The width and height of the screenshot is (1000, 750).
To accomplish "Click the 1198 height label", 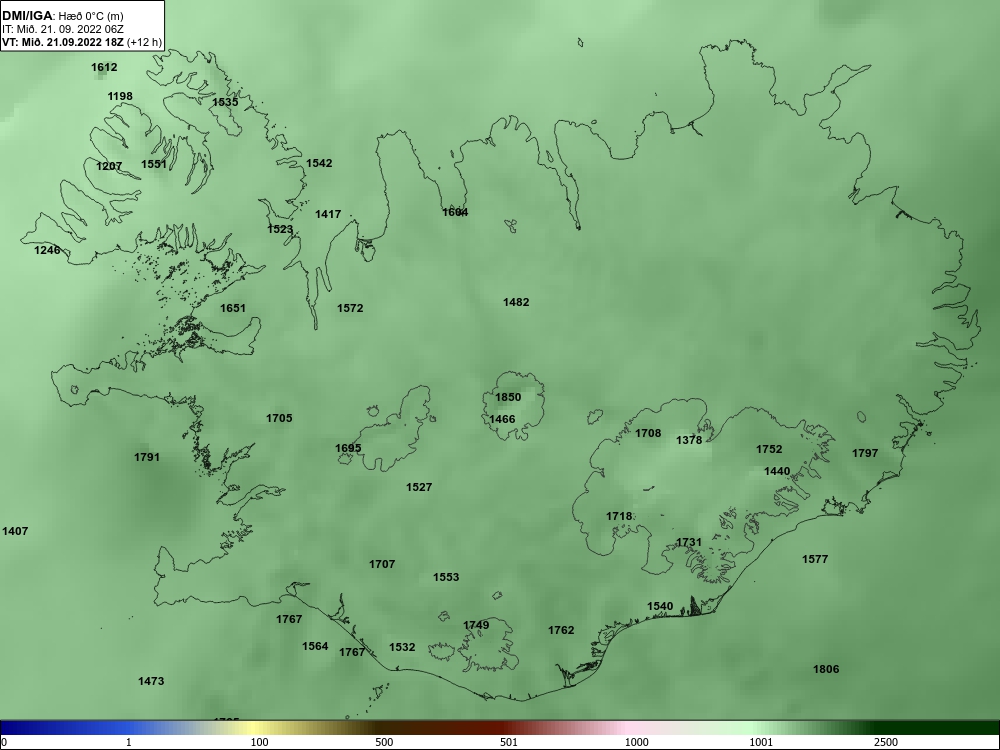I will (x=120, y=96).
